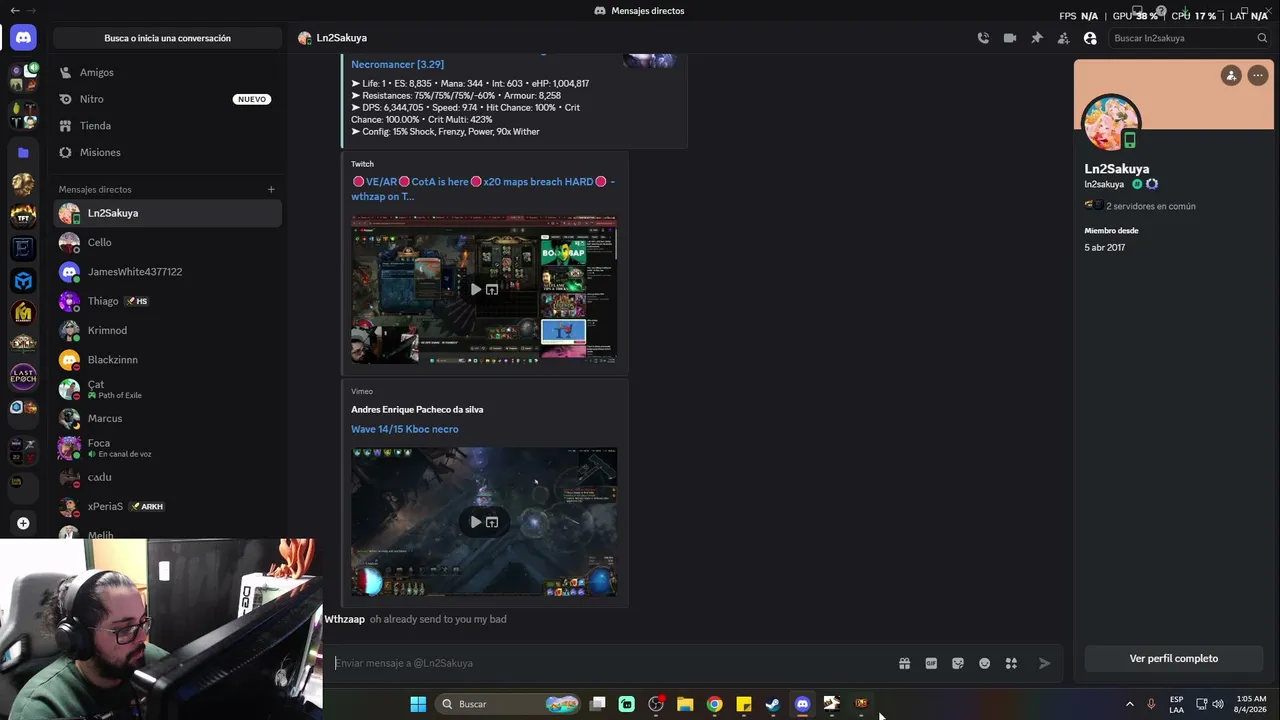
Task: Toggle the user profile side panel
Action: click(x=1090, y=38)
